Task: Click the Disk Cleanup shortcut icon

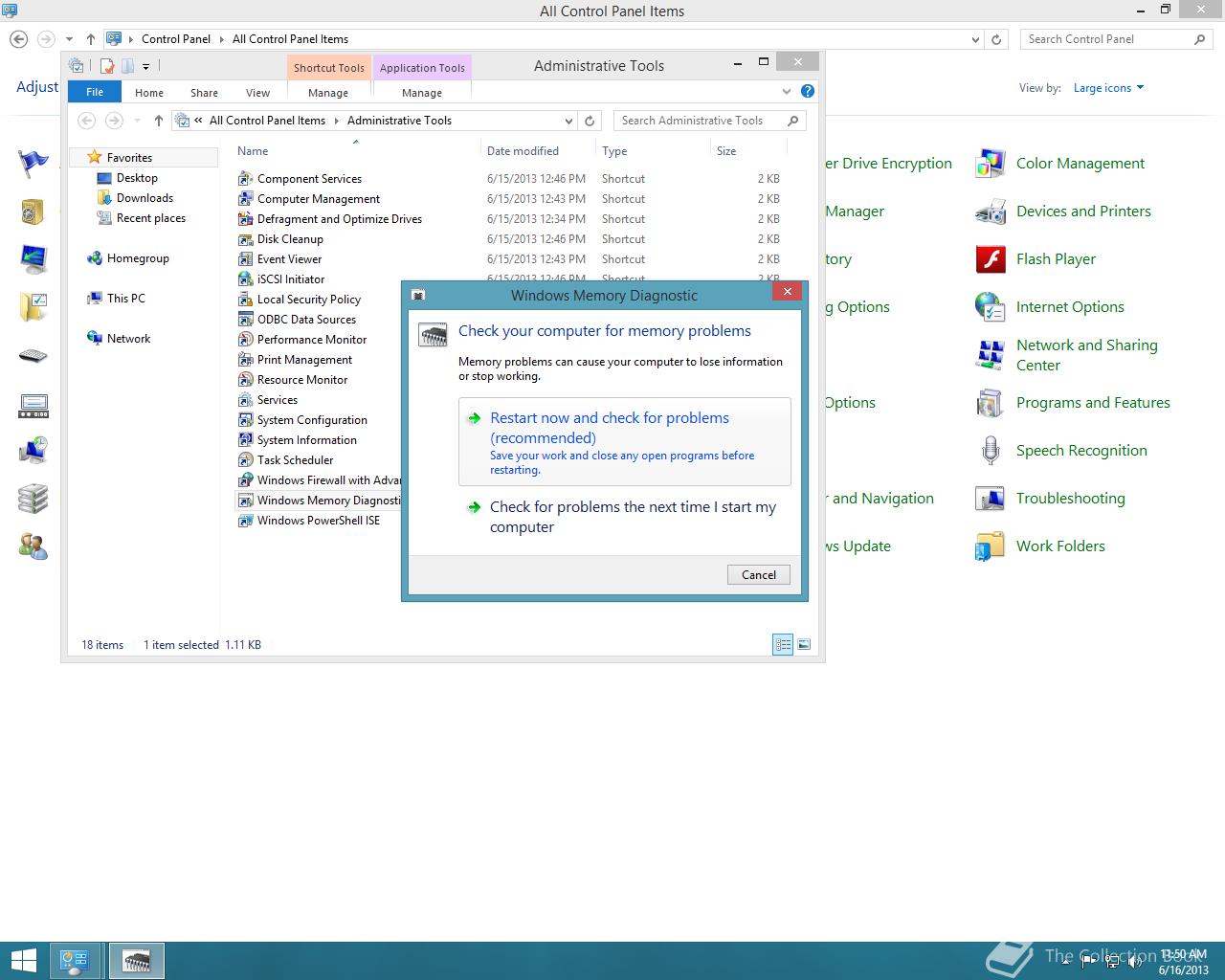Action: pyautogui.click(x=245, y=239)
